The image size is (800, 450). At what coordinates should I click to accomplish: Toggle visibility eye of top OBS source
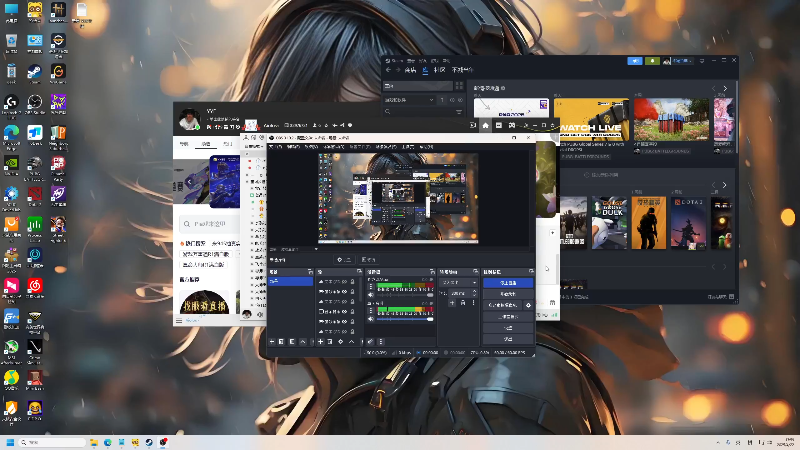(x=344, y=282)
